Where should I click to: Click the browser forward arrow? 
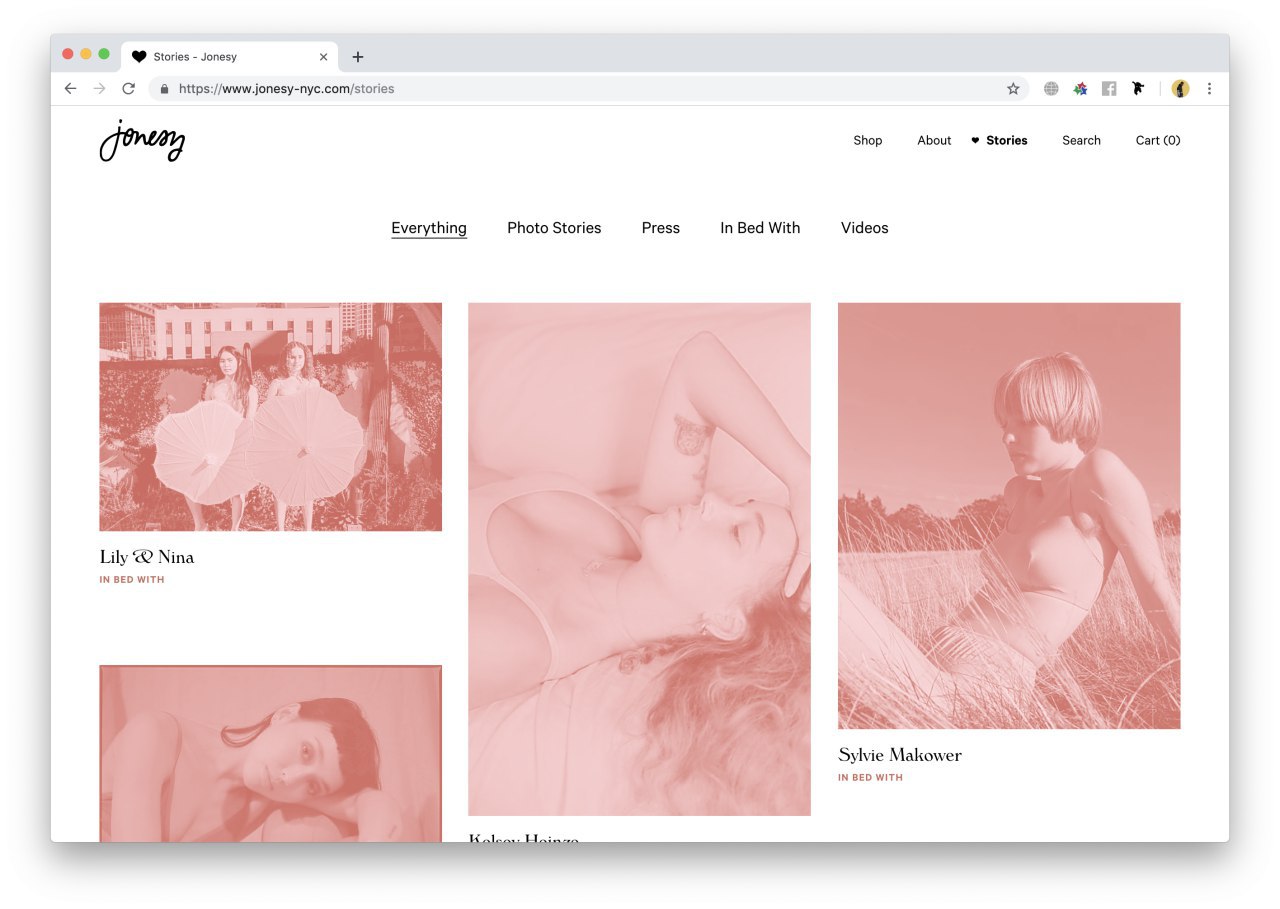pos(99,88)
